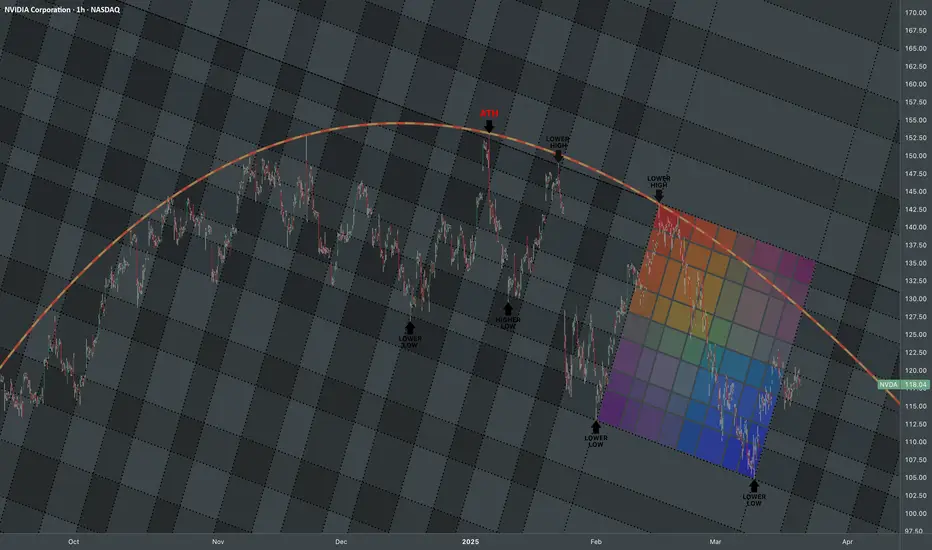Select the NVDA 118.04 current price tag
Viewport: 932px width, 550px height.
[903, 385]
